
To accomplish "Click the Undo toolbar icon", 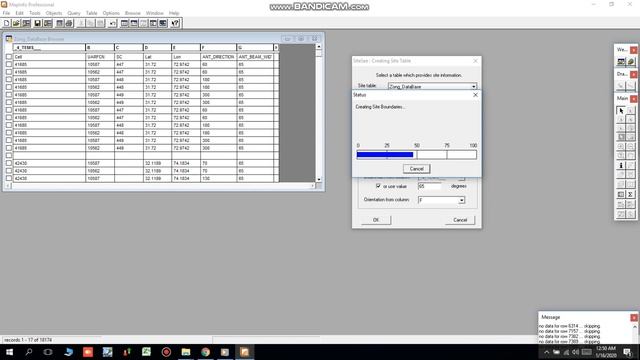I will click(x=113, y=23).
